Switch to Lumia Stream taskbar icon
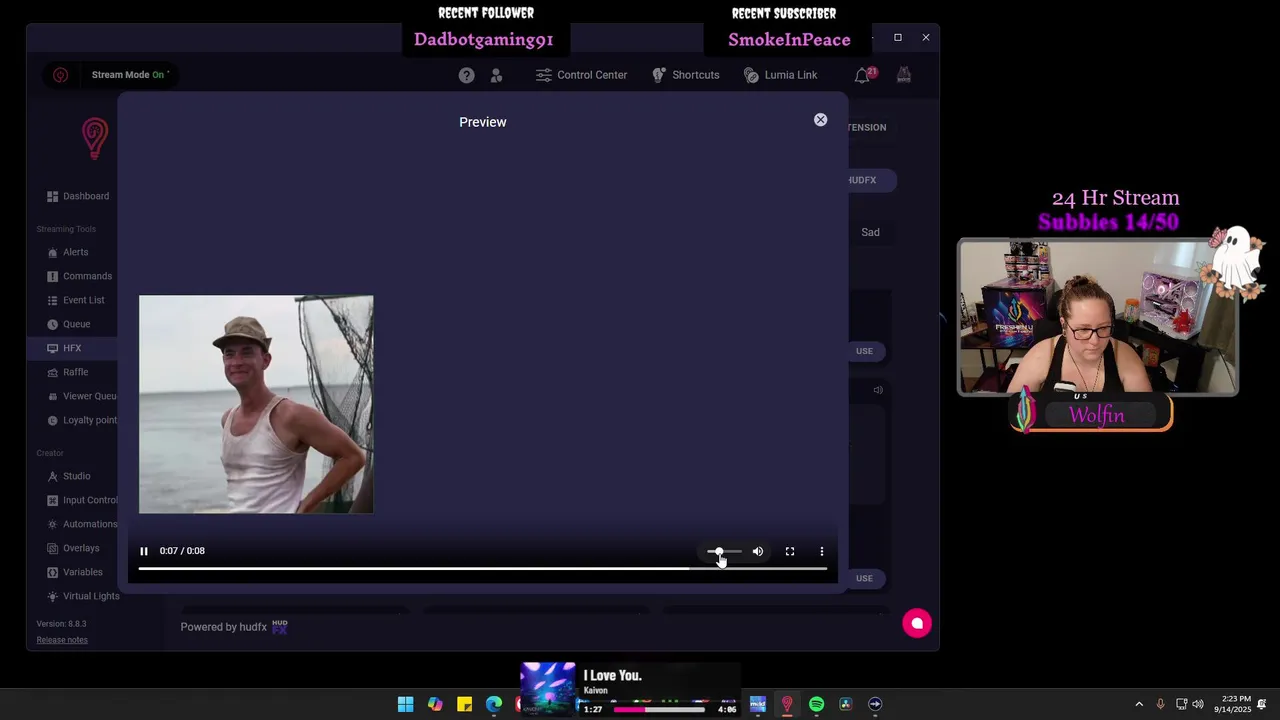The image size is (1280, 720). click(x=787, y=704)
